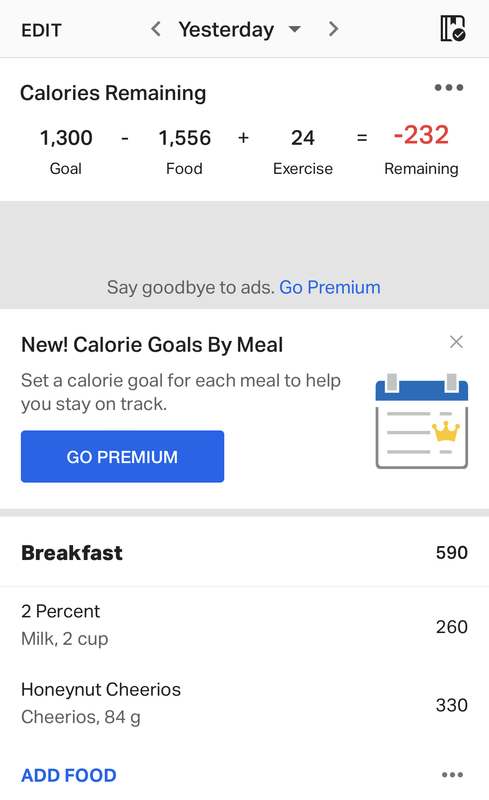The height and width of the screenshot is (800, 489).
Task: Tap ADD FOOD under Breakfast
Action: click(69, 776)
